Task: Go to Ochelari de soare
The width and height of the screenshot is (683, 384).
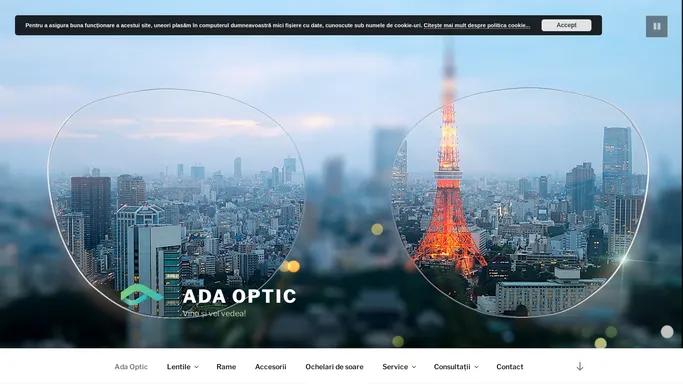Action: tap(334, 367)
